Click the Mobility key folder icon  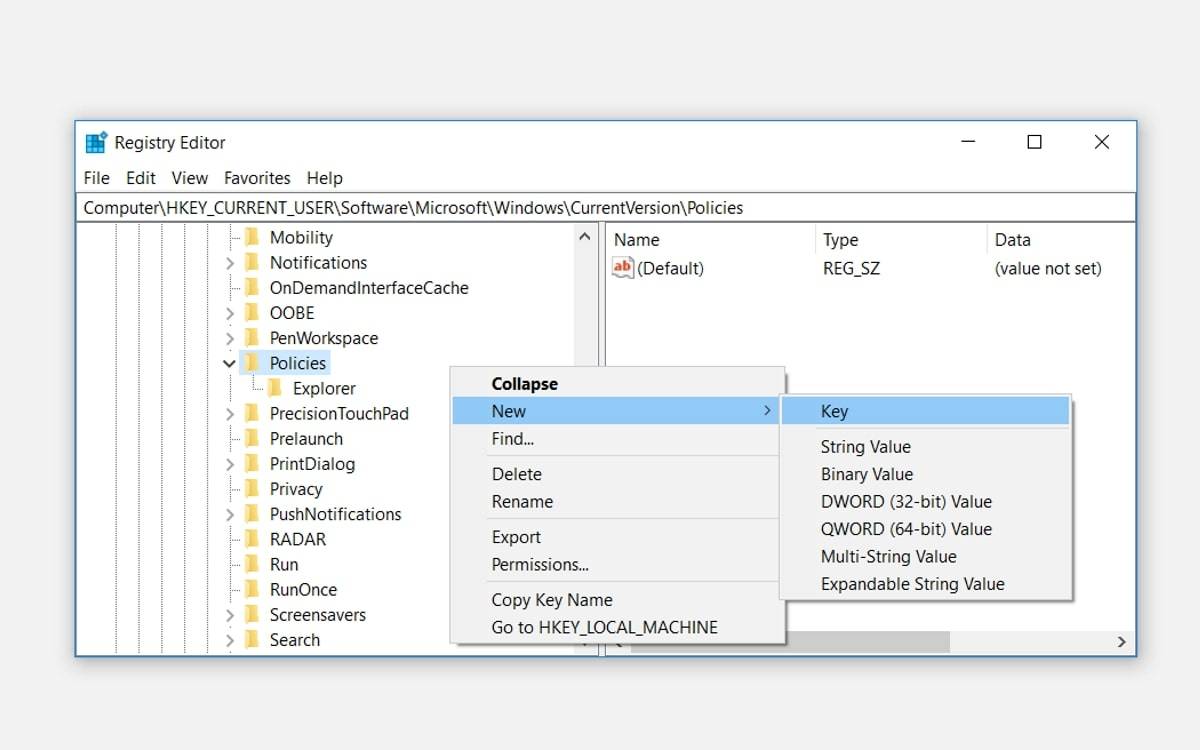(x=253, y=237)
